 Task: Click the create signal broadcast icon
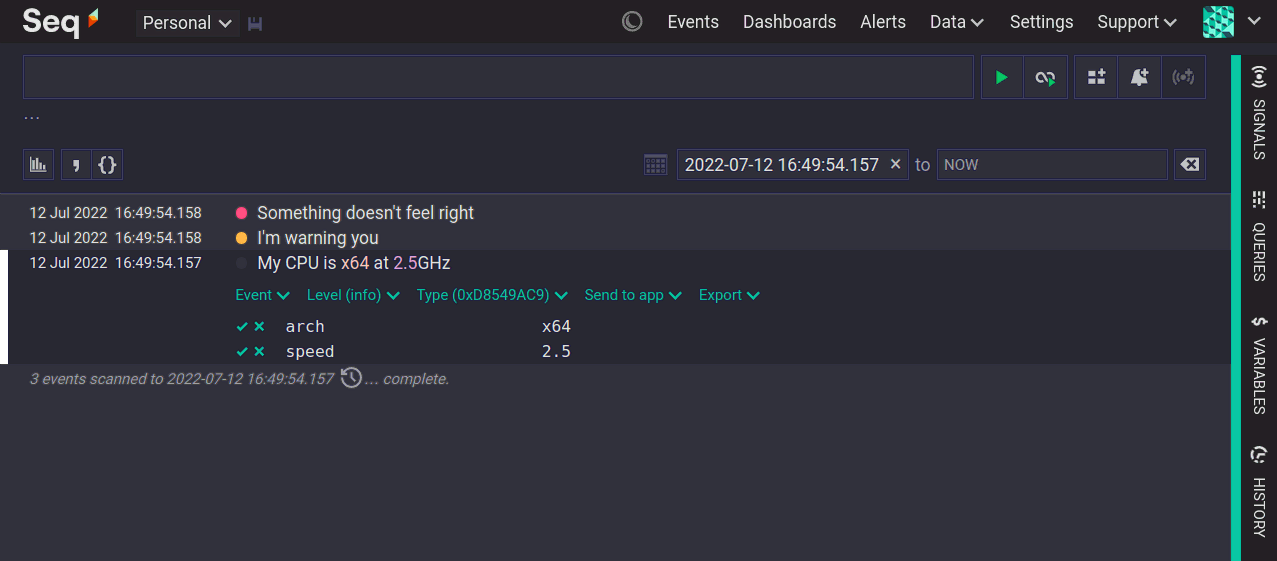point(1183,77)
